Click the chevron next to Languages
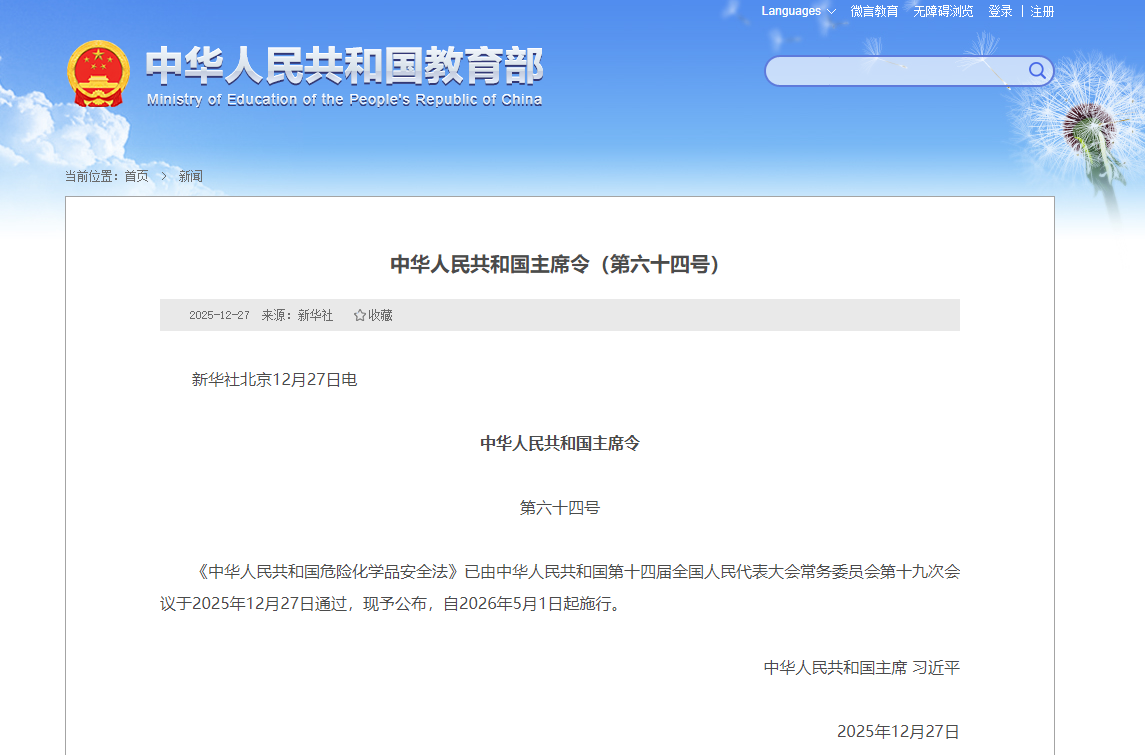The height and width of the screenshot is (755, 1145). pyautogui.click(x=831, y=12)
